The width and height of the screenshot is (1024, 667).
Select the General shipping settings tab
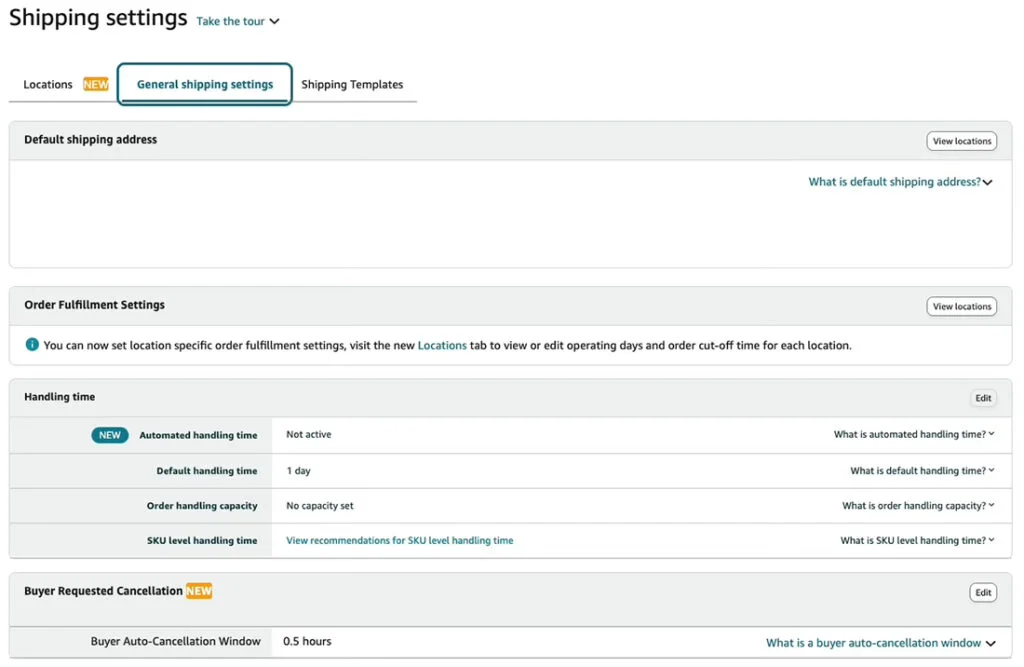[204, 84]
